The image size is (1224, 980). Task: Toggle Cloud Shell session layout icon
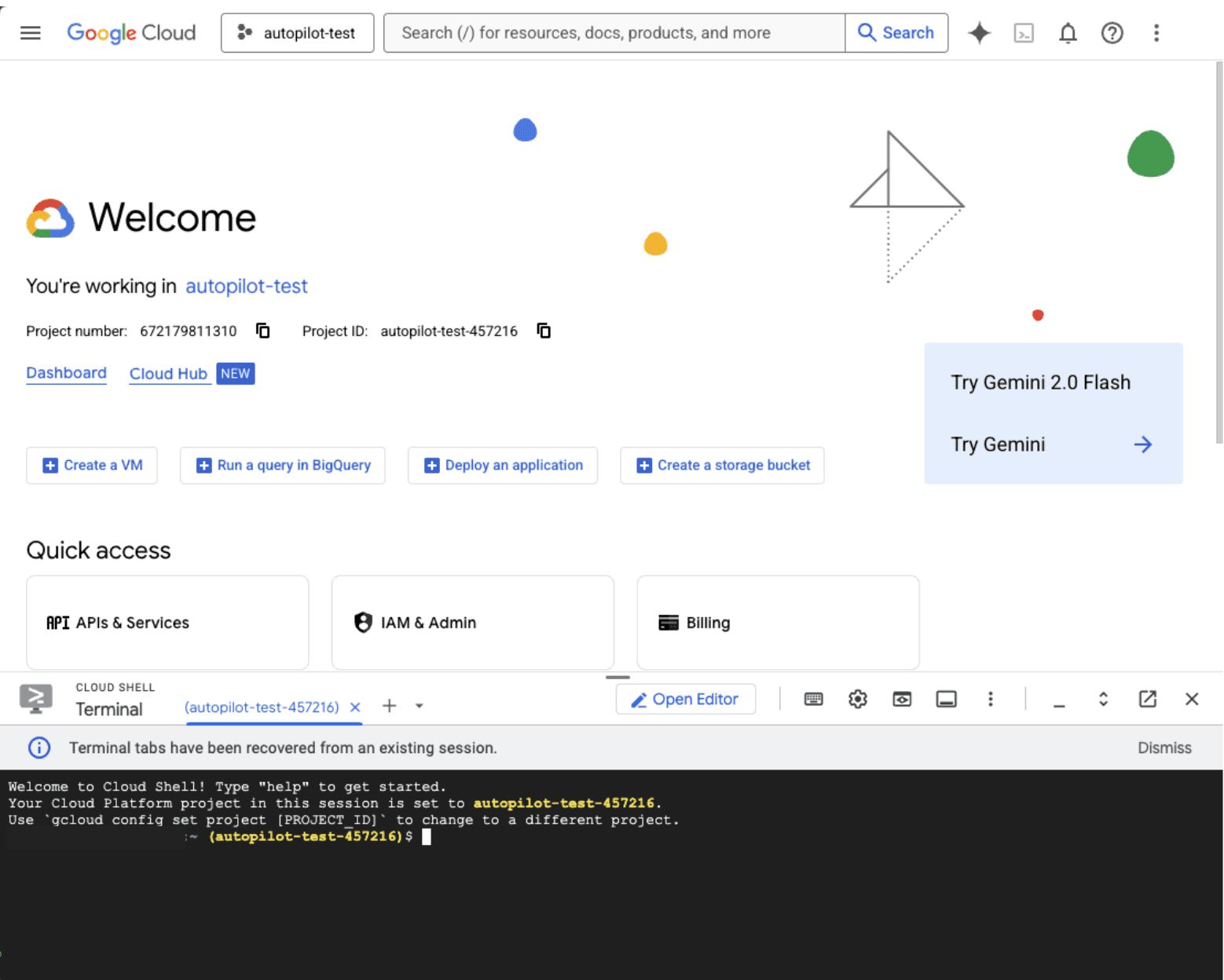[x=946, y=699]
